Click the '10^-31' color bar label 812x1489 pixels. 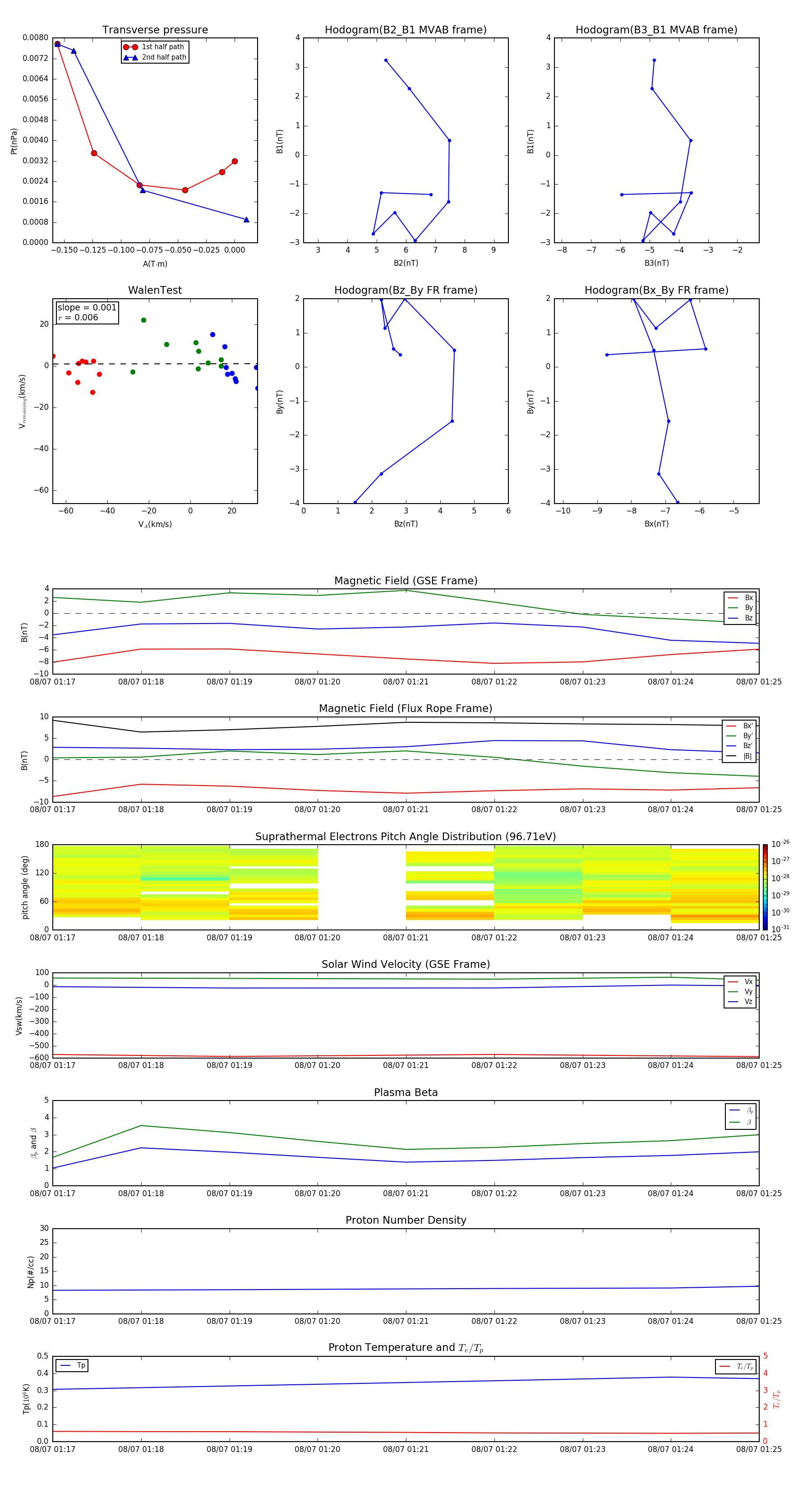click(x=780, y=929)
